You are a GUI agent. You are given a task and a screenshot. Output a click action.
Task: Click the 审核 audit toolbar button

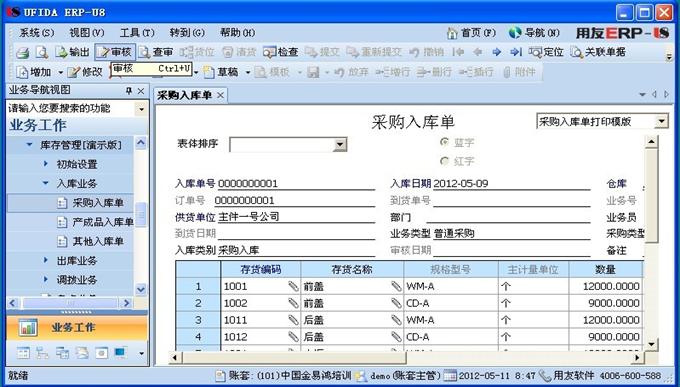click(115, 52)
